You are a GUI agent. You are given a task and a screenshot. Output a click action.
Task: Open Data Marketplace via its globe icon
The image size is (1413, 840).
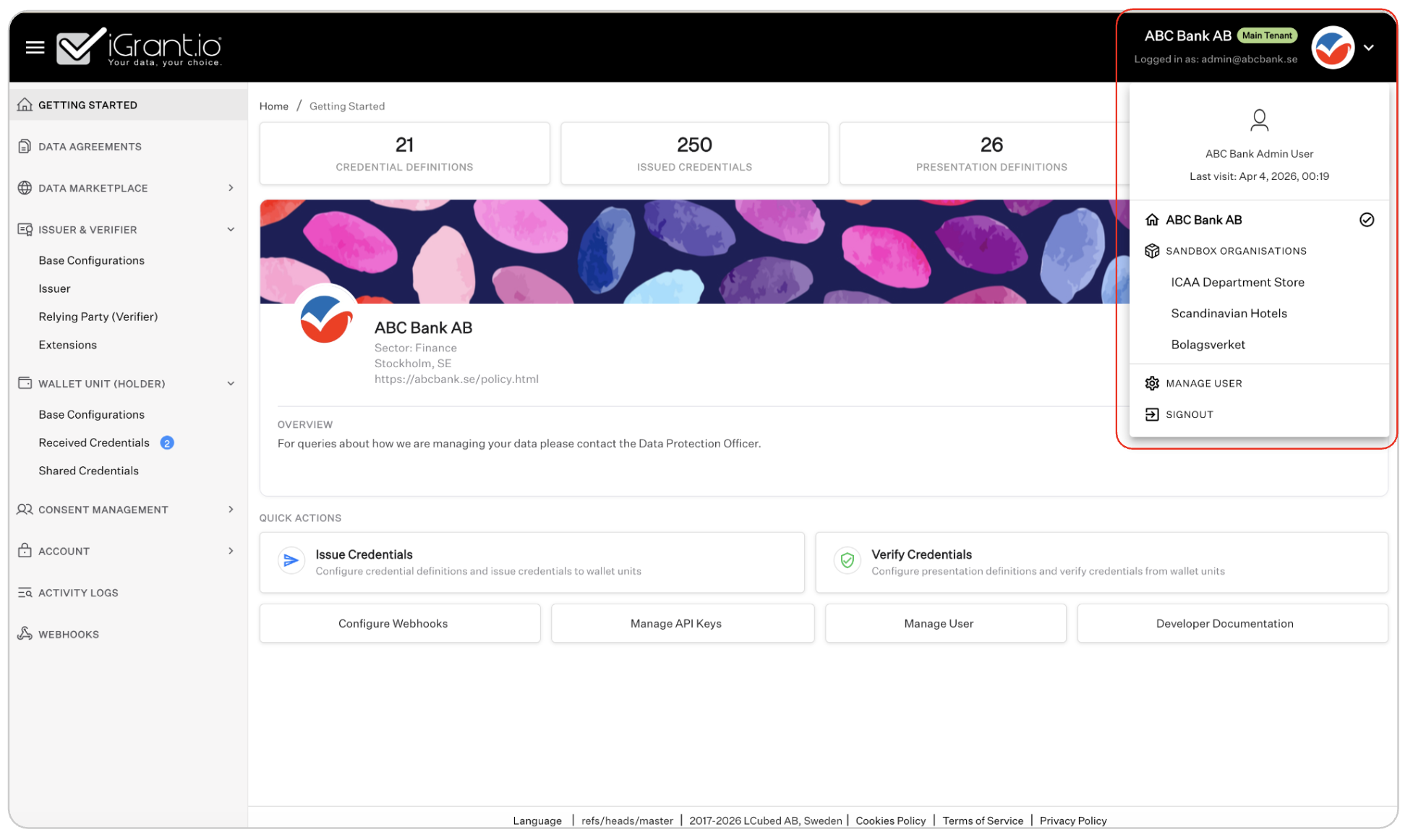pos(25,188)
